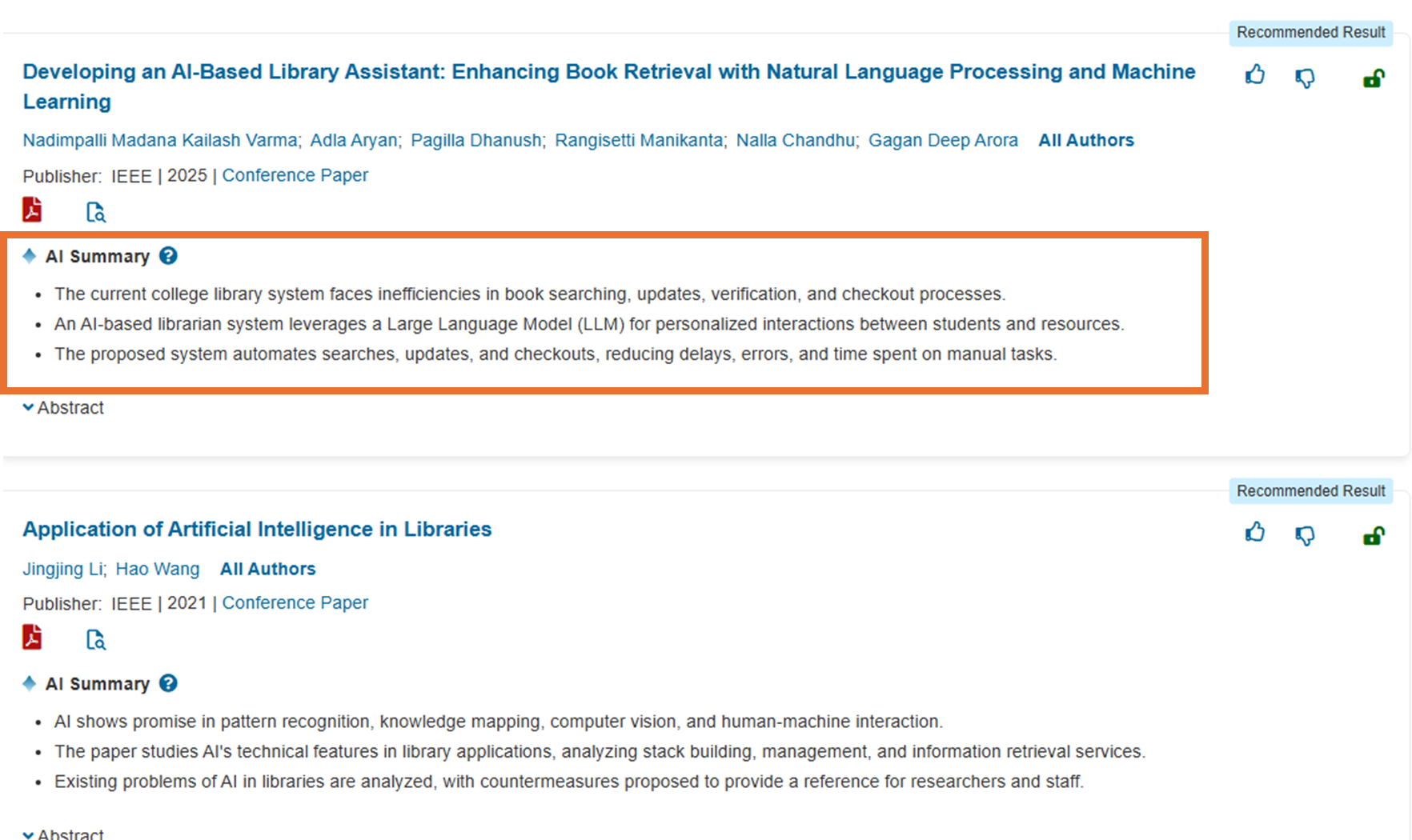Viewport: 1412px width, 840px height.
Task: Open "Application of Artificial Intelligence in Libraries" title
Action: (257, 530)
